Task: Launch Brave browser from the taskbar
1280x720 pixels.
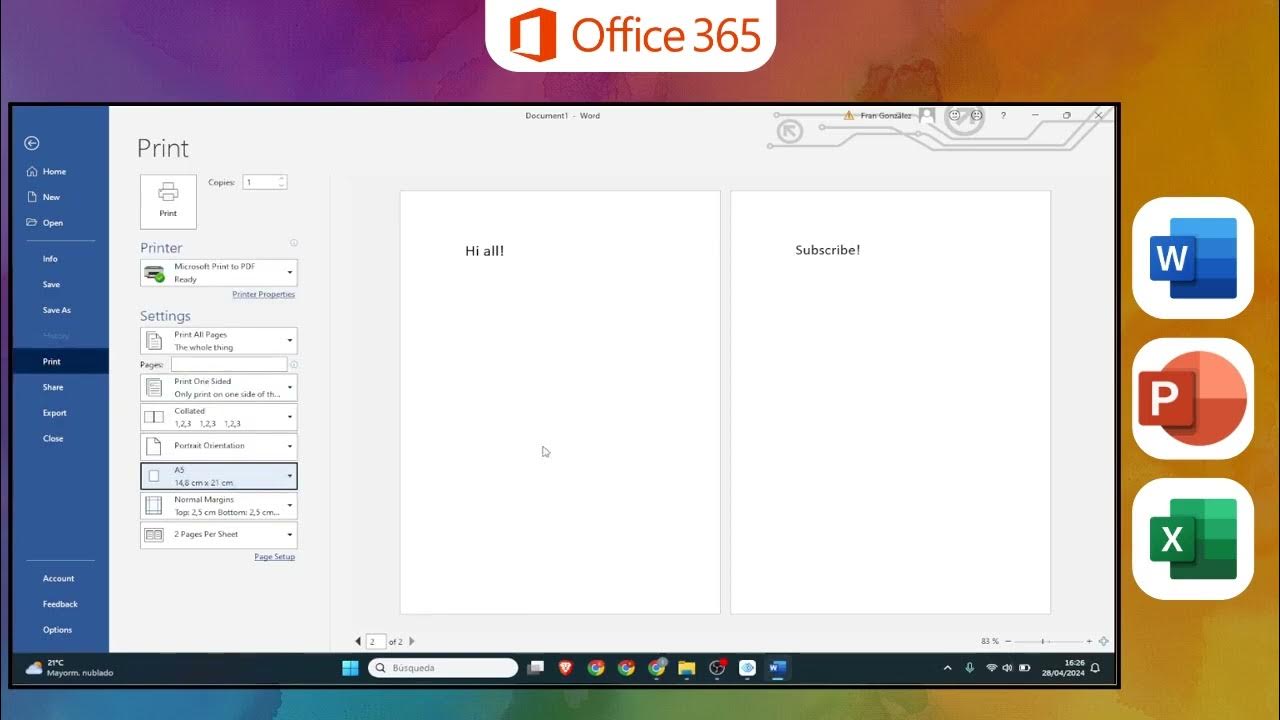Action: [x=566, y=668]
